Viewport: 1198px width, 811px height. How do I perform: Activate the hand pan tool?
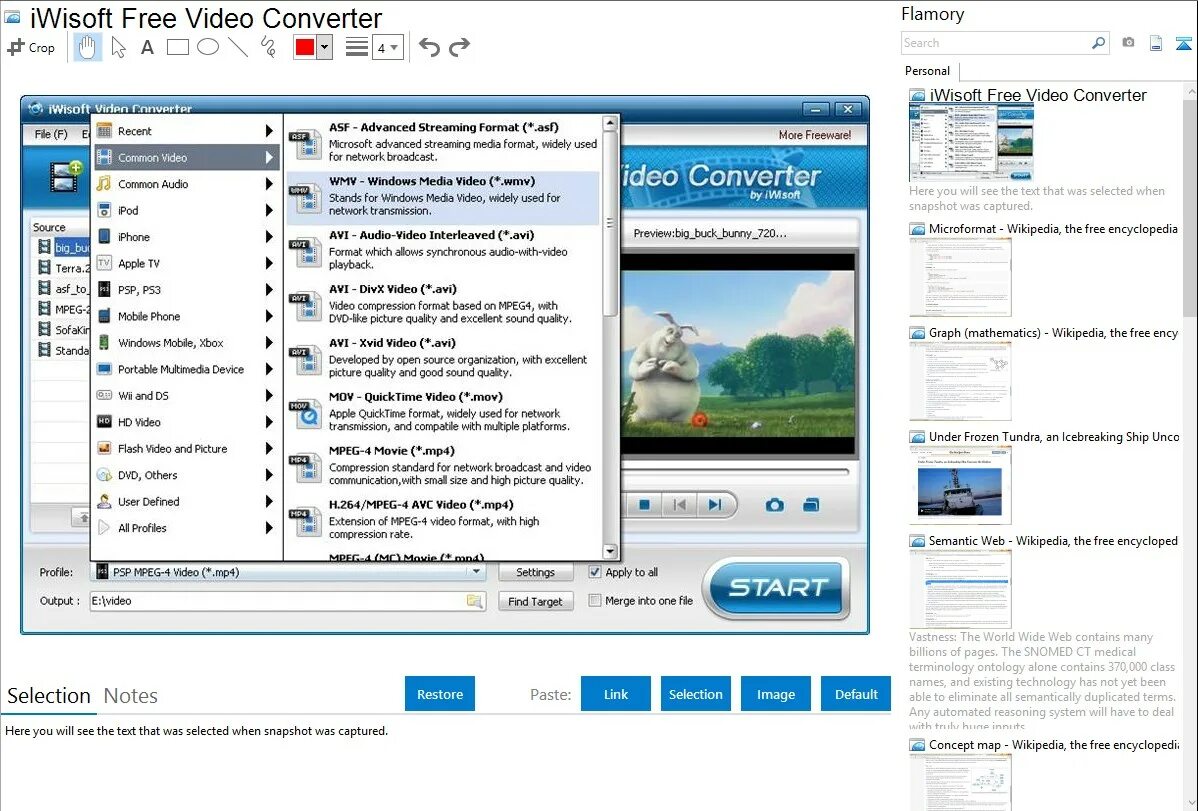click(x=87, y=47)
